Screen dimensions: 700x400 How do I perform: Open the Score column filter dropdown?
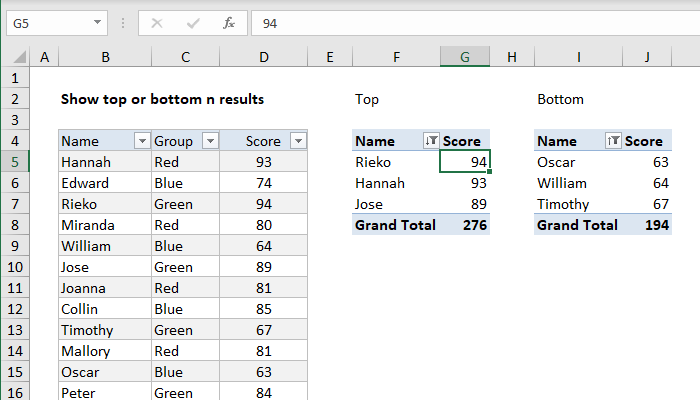pyautogui.click(x=298, y=141)
